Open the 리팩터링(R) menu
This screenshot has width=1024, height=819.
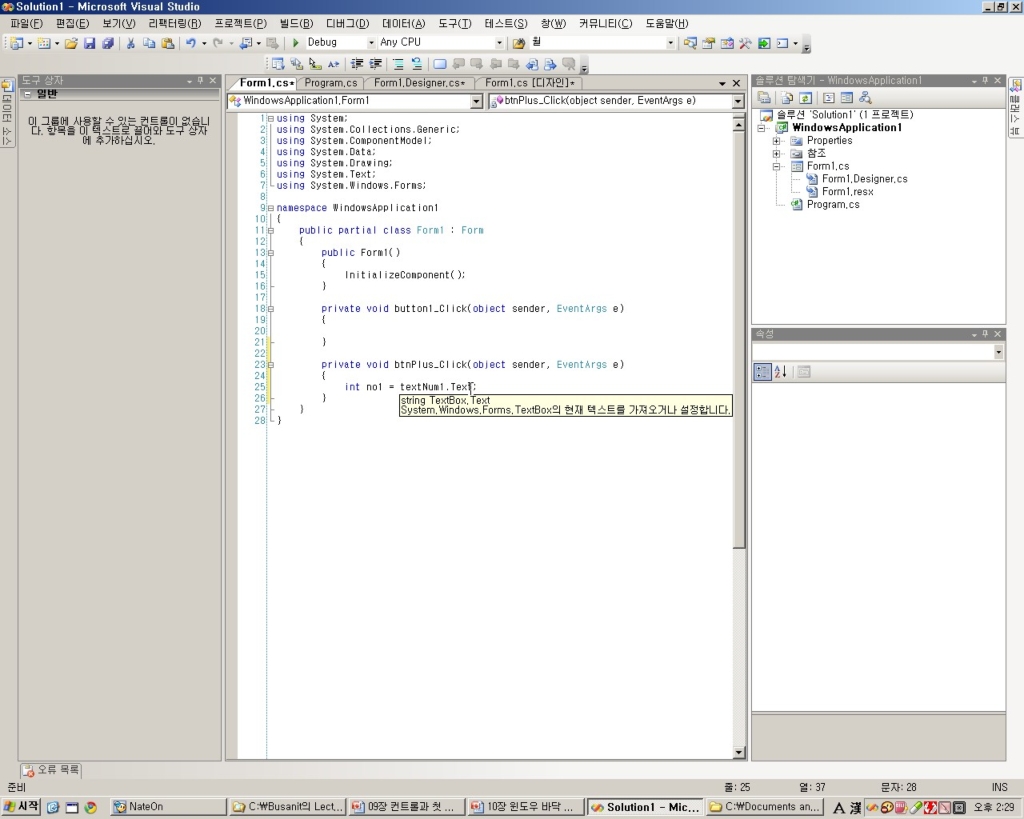175,24
